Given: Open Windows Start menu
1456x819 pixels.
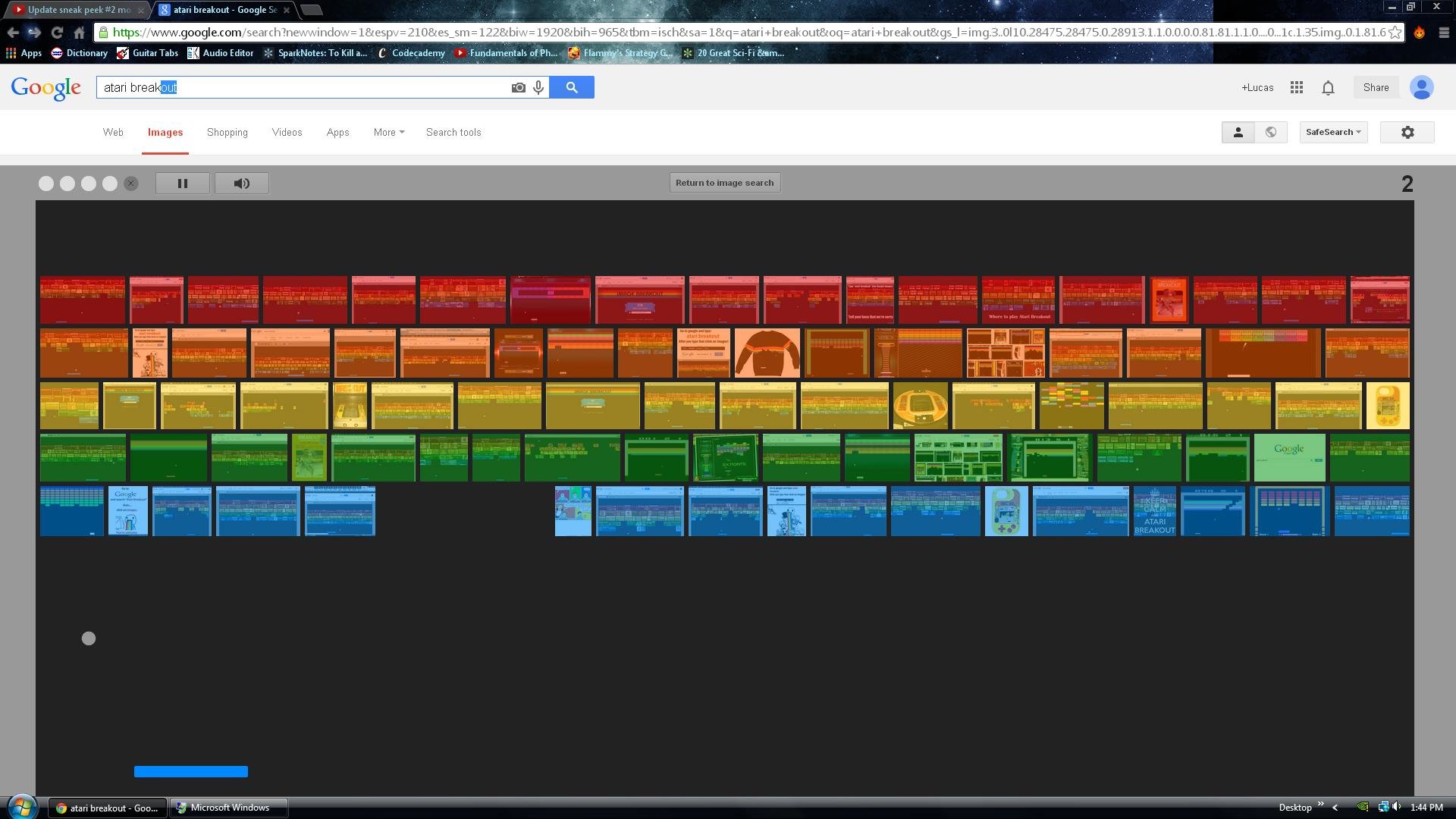Looking at the screenshot, I should tap(22, 806).
